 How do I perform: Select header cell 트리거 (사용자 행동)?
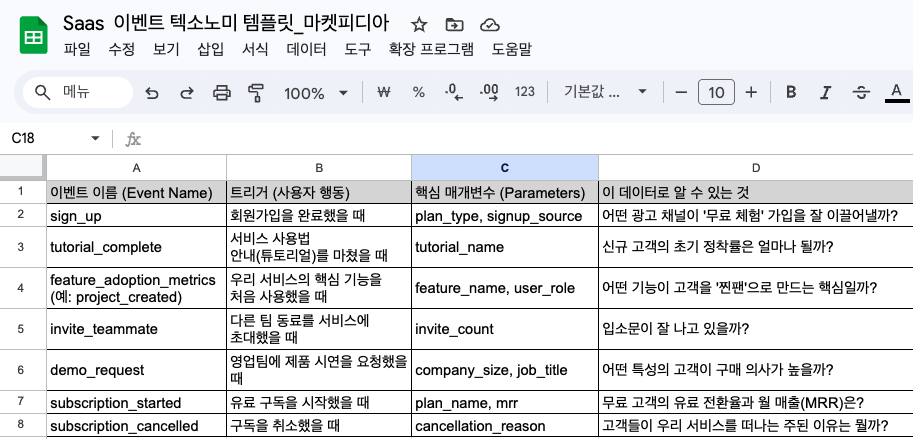[x=319, y=192]
